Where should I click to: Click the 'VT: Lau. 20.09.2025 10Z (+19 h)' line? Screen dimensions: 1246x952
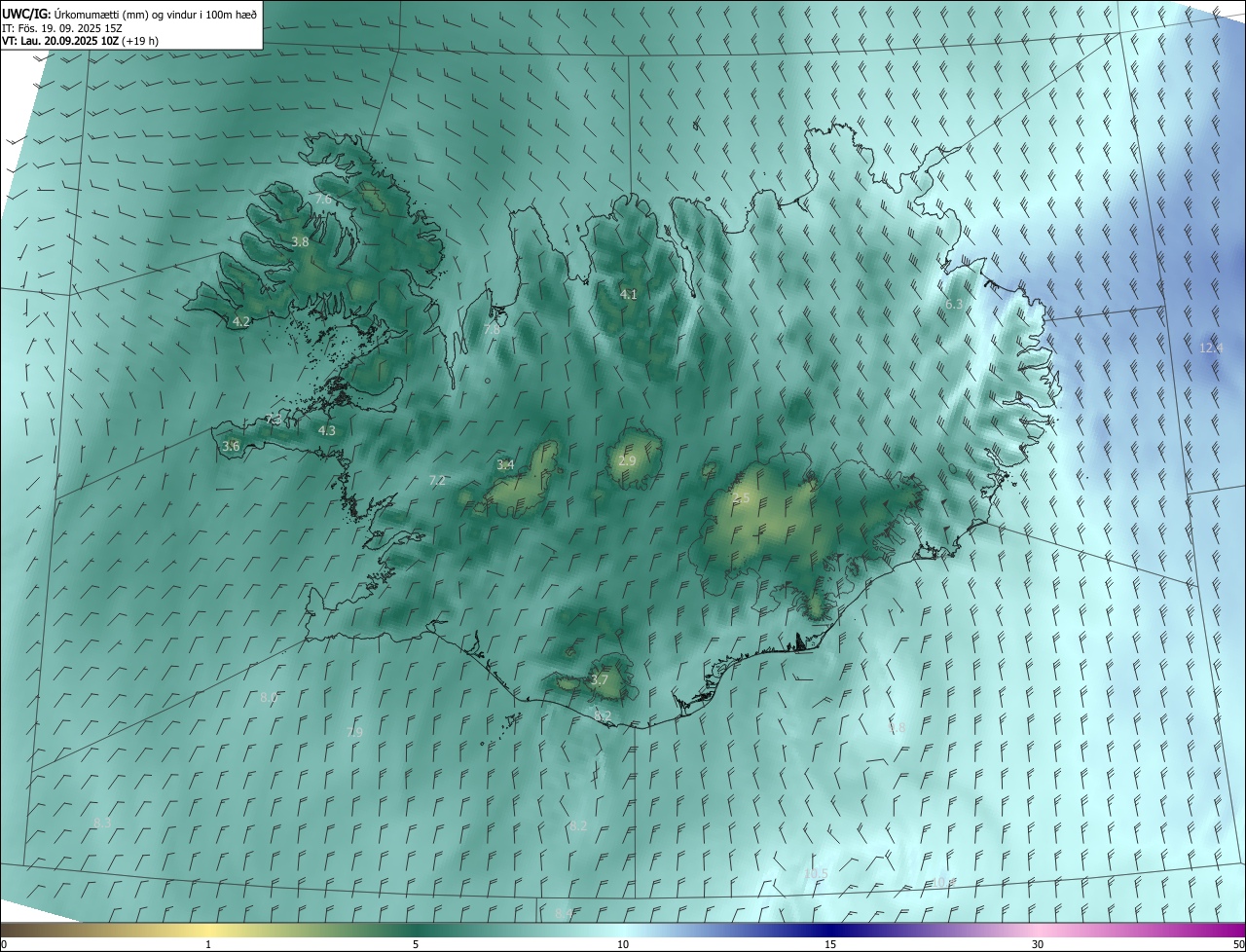click(x=81, y=41)
